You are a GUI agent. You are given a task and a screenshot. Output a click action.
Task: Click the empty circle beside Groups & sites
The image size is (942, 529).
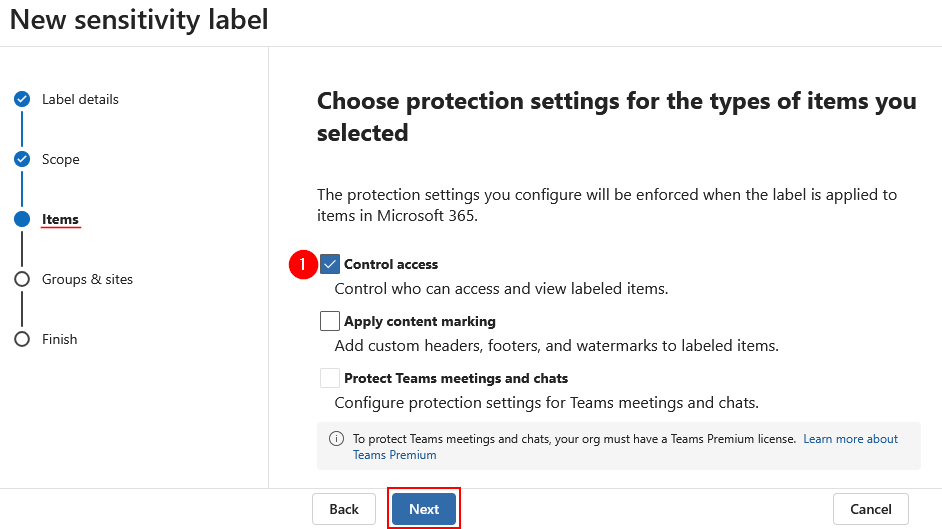point(22,279)
